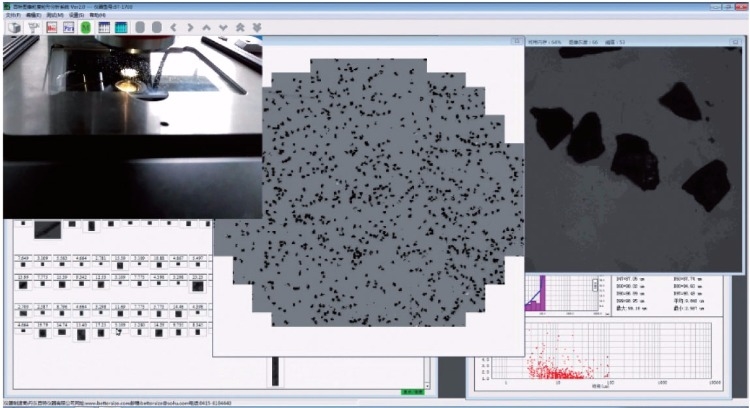Viewport: 750px width, 408px height.
Task: Open the 测试(M) menu
Action: (54, 16)
